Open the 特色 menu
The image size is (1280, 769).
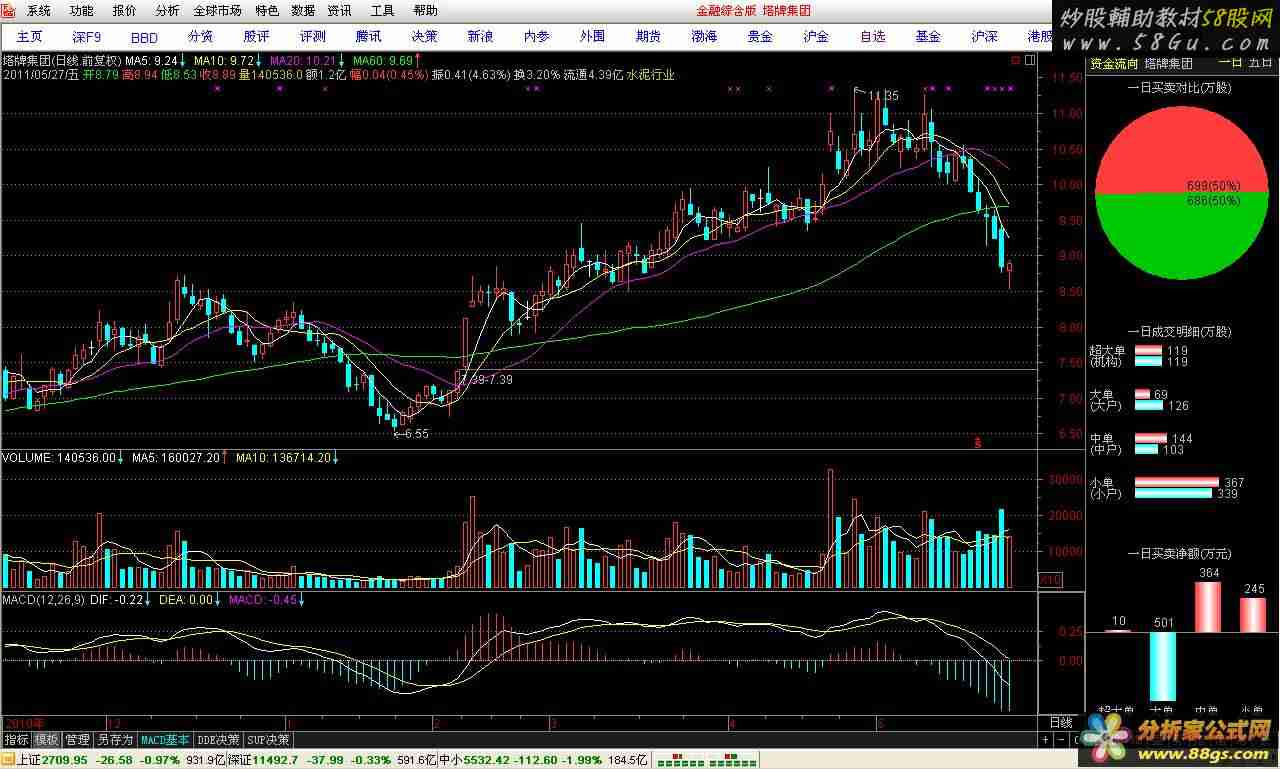(x=267, y=11)
